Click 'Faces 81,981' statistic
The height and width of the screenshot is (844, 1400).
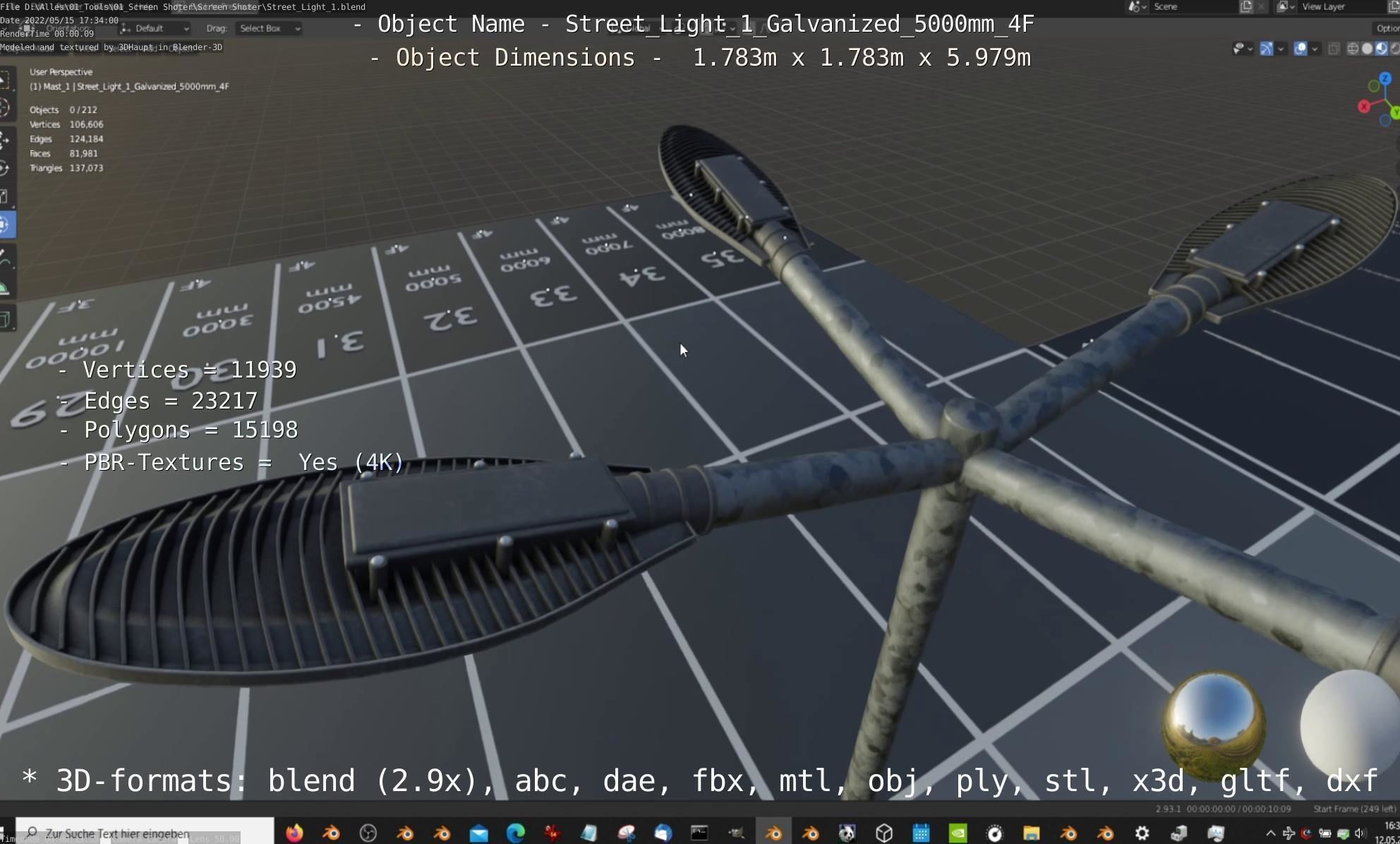click(64, 153)
